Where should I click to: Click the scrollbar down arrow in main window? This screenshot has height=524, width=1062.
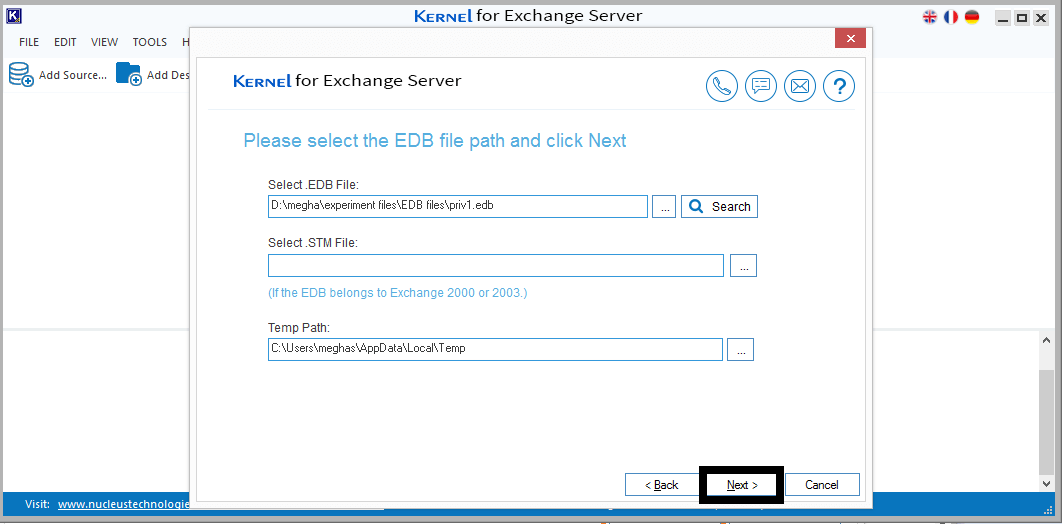coord(1047,482)
